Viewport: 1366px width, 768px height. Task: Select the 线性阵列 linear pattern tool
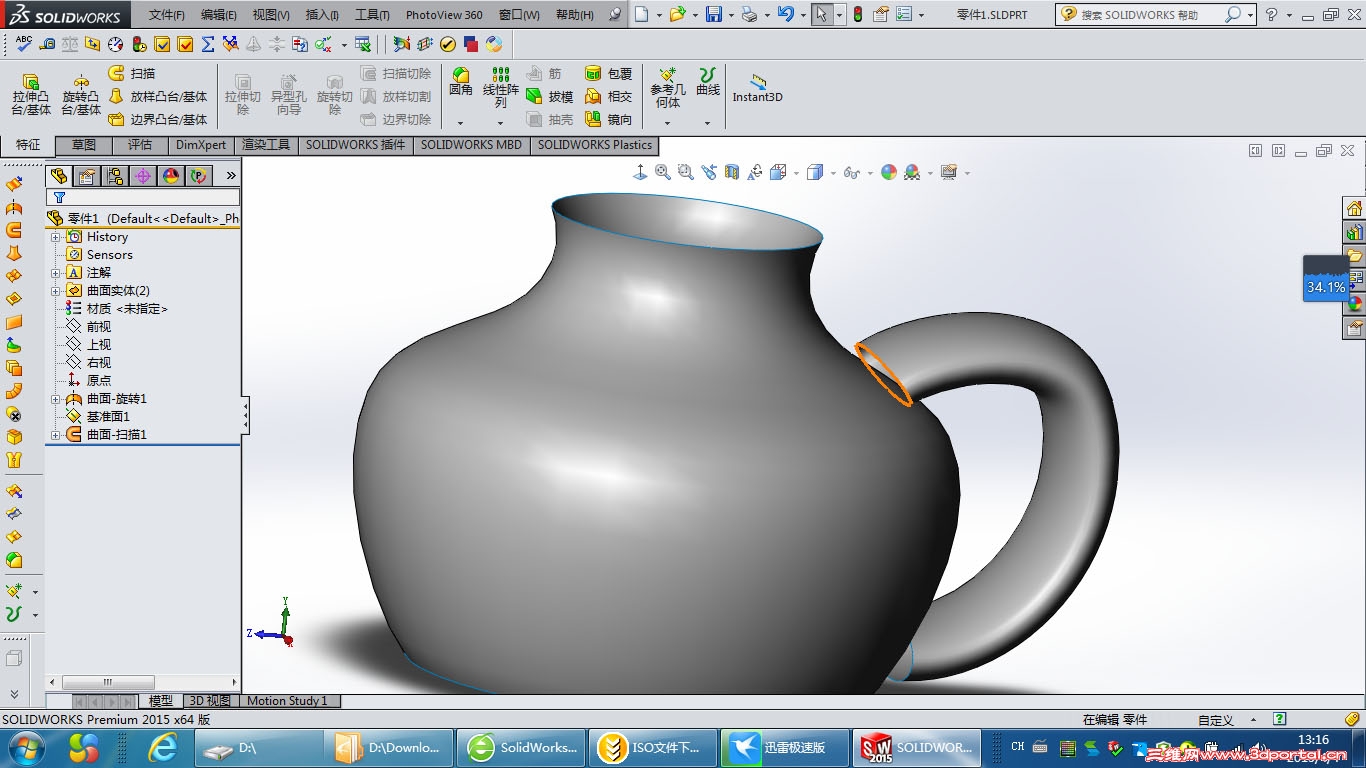(x=500, y=88)
